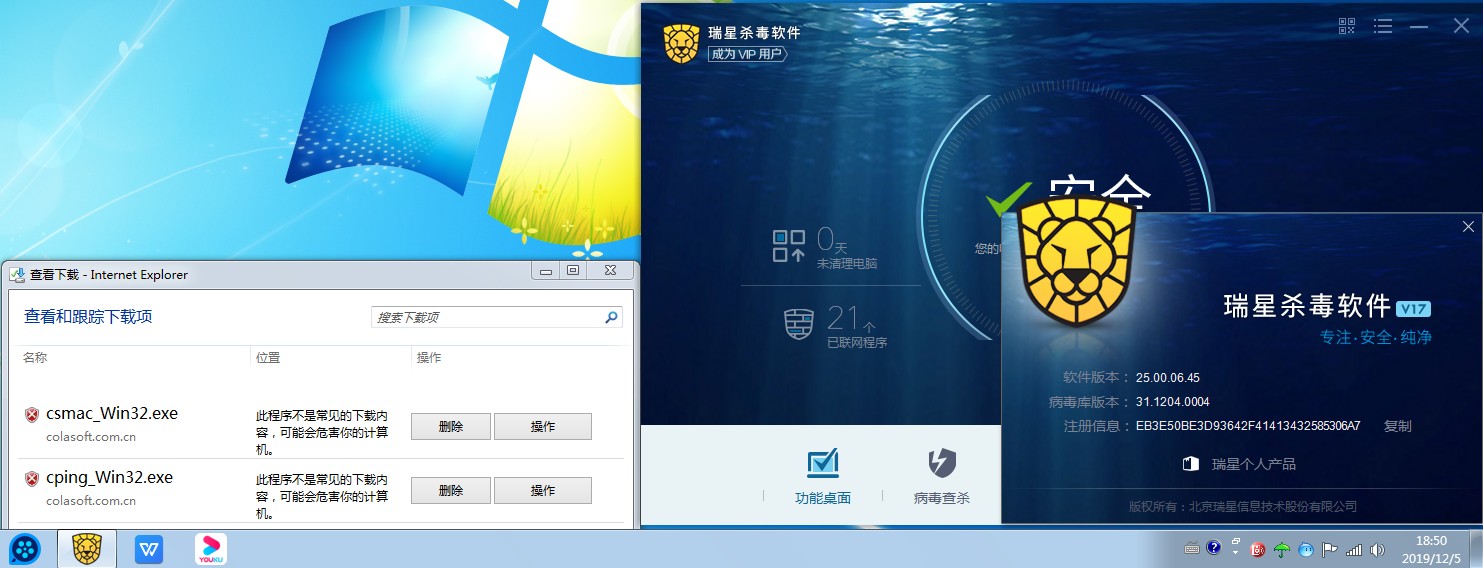This screenshot has width=1483, height=568.
Task: Click red warning shield beside csmac_Win32.exe
Action: pyautogui.click(x=32, y=414)
